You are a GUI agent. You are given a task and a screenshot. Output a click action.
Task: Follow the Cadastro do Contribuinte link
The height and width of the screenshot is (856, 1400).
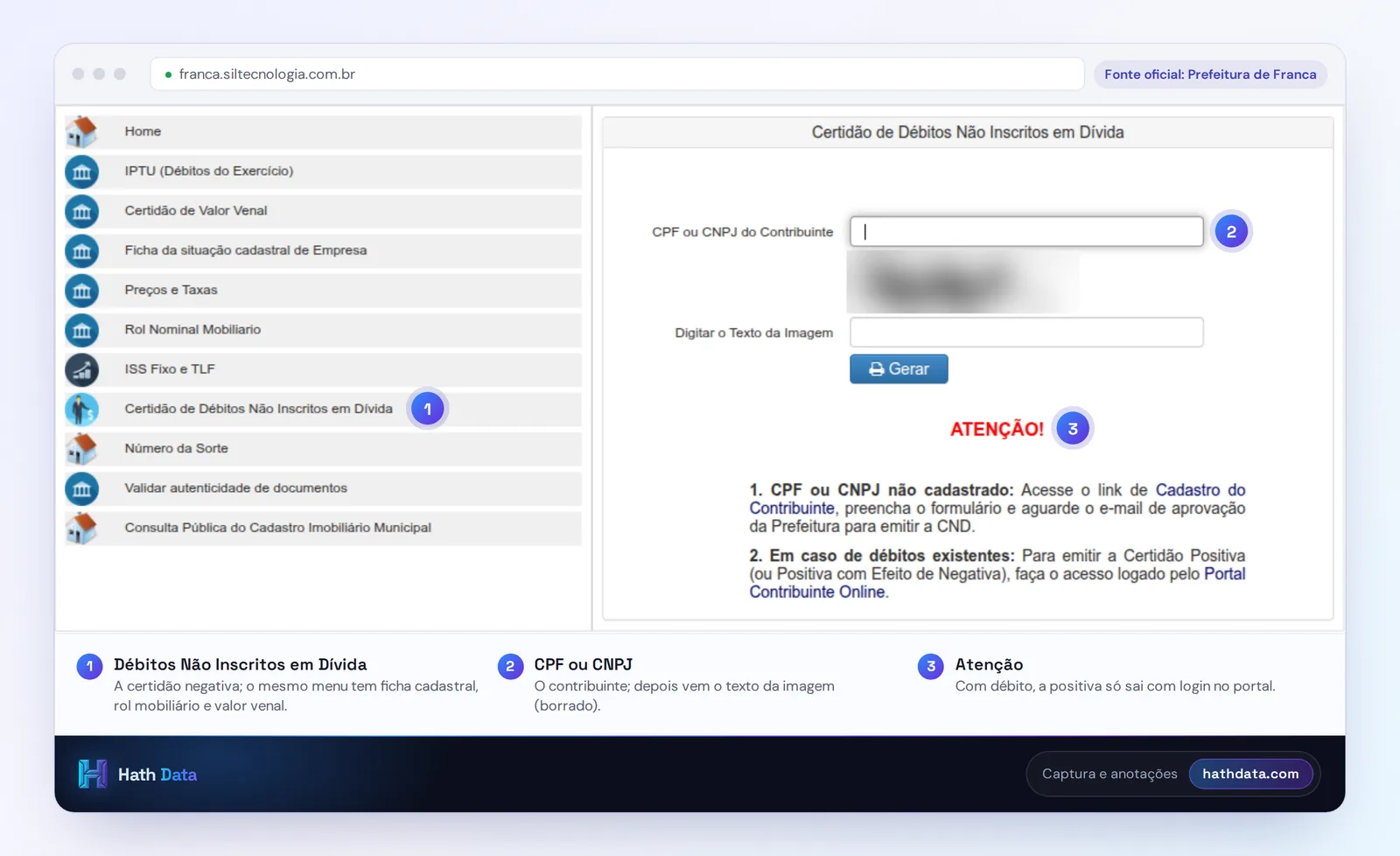coord(1200,490)
